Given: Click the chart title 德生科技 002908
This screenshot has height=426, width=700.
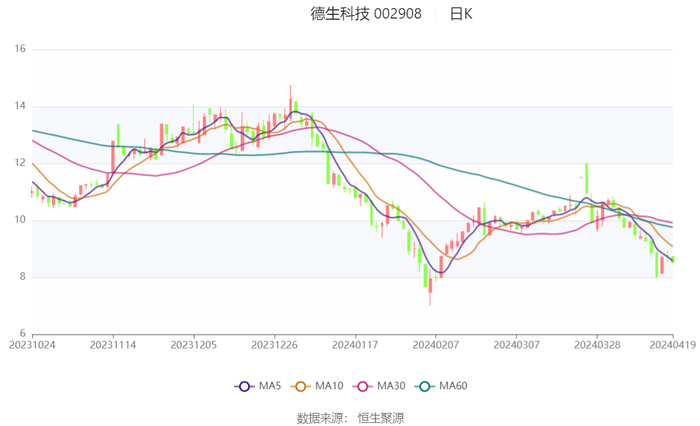Looking at the screenshot, I should click(365, 14).
